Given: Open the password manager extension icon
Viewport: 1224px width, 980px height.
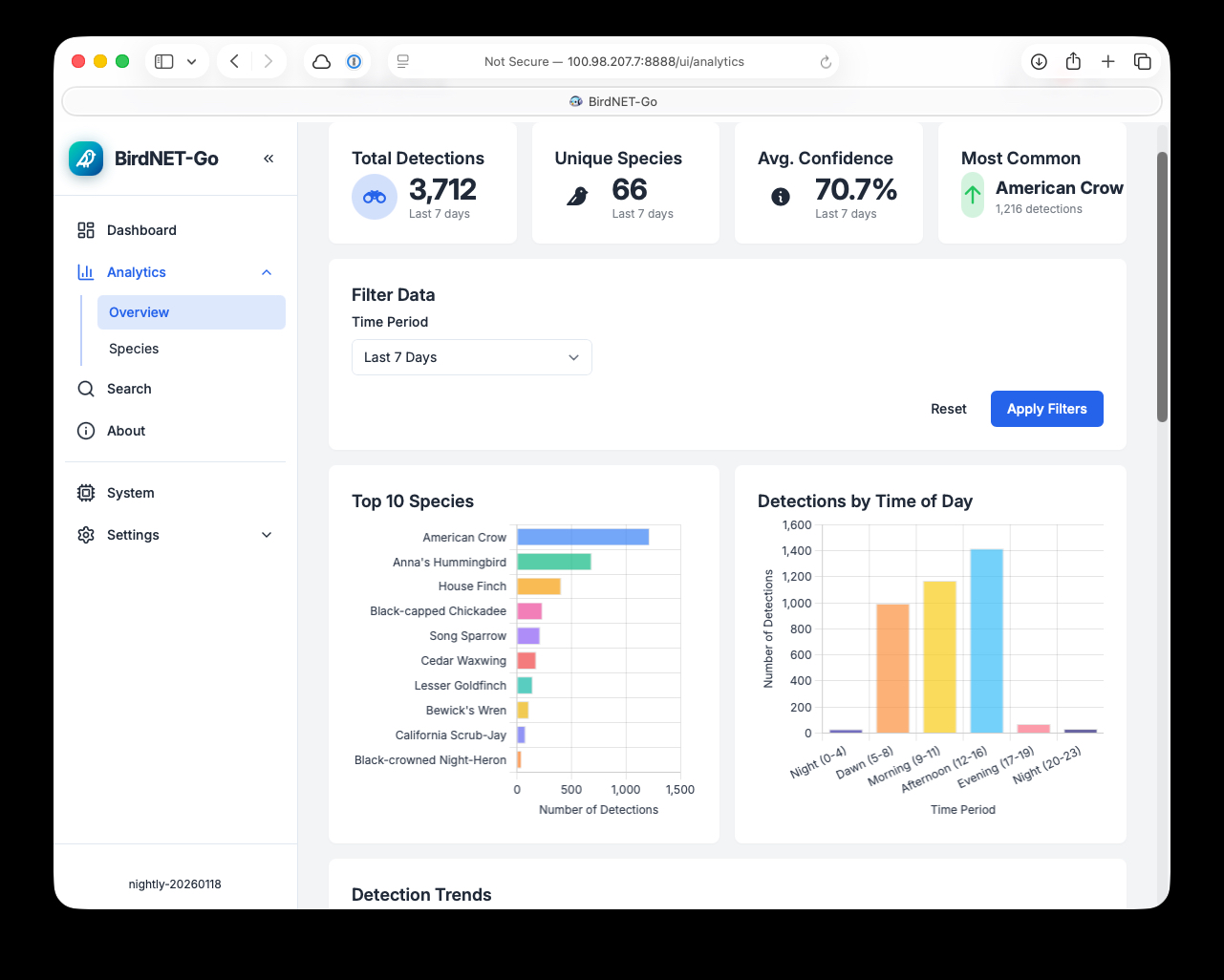Looking at the screenshot, I should coord(354,61).
